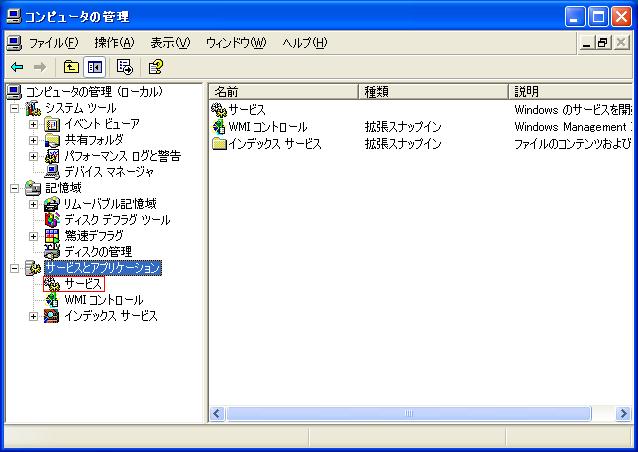Sort by the 種類 column header

tap(433, 92)
